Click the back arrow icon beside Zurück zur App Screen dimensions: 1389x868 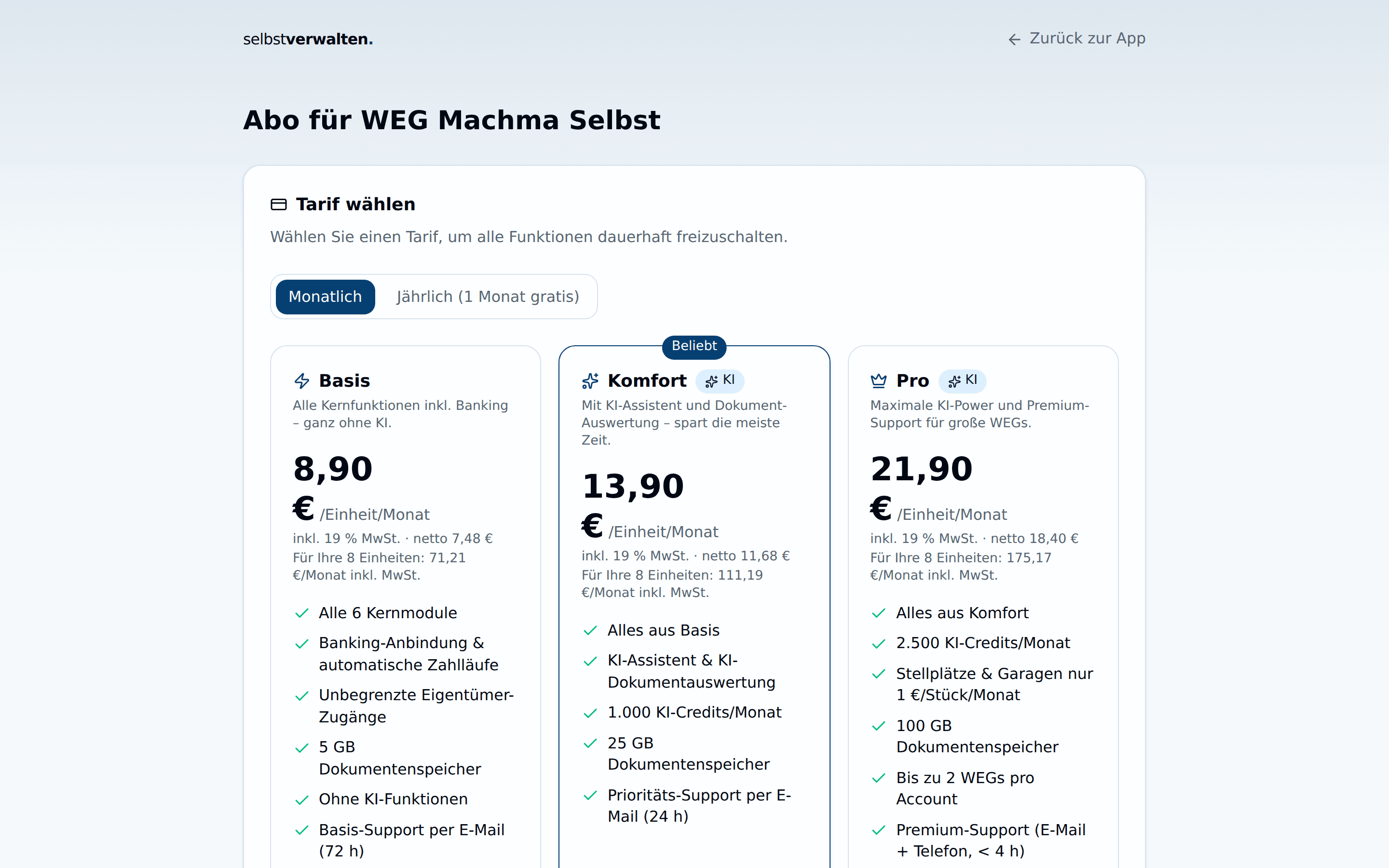(x=1014, y=39)
